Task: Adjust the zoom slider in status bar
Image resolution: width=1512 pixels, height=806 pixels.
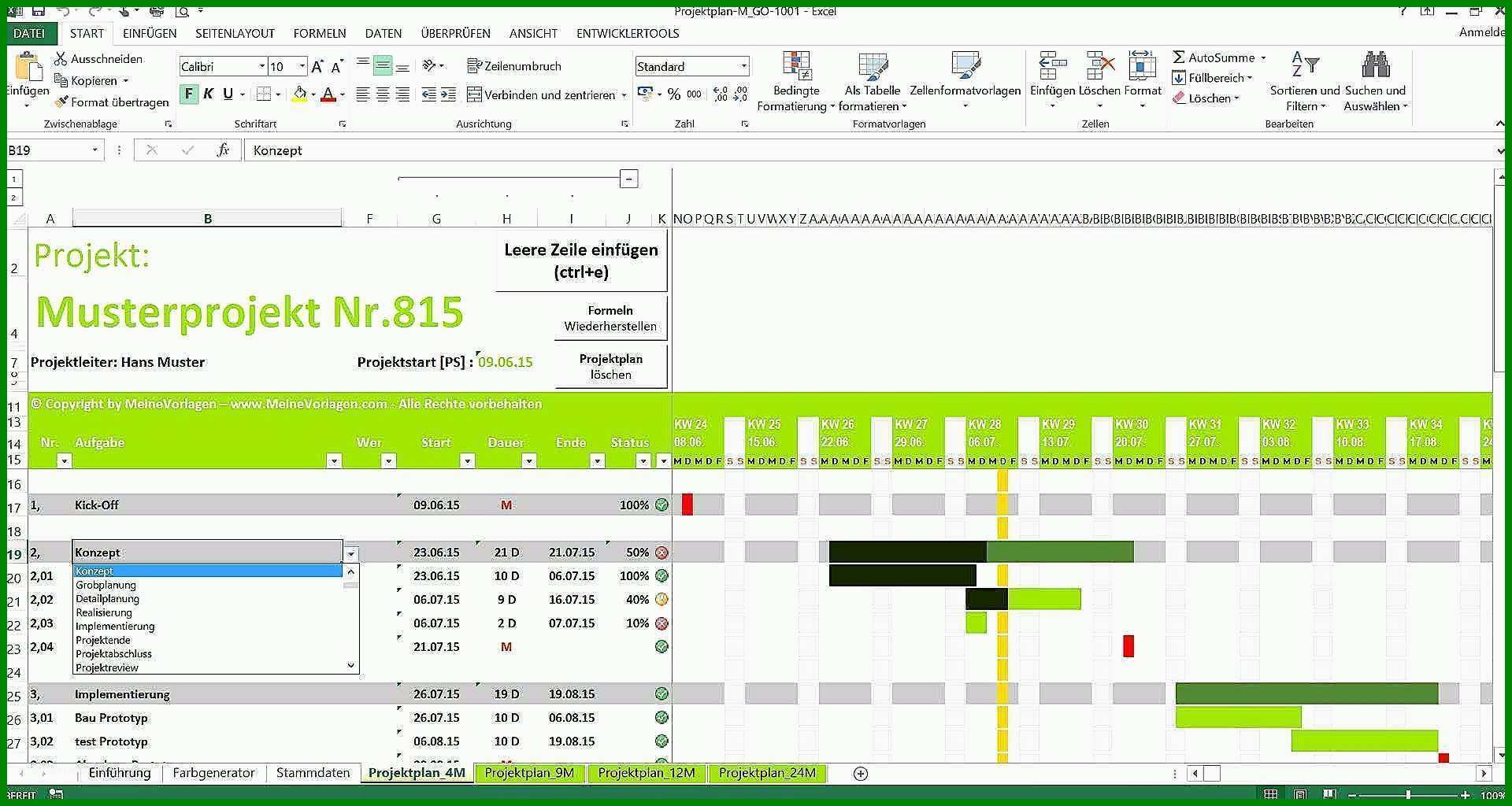Action: tap(1408, 795)
